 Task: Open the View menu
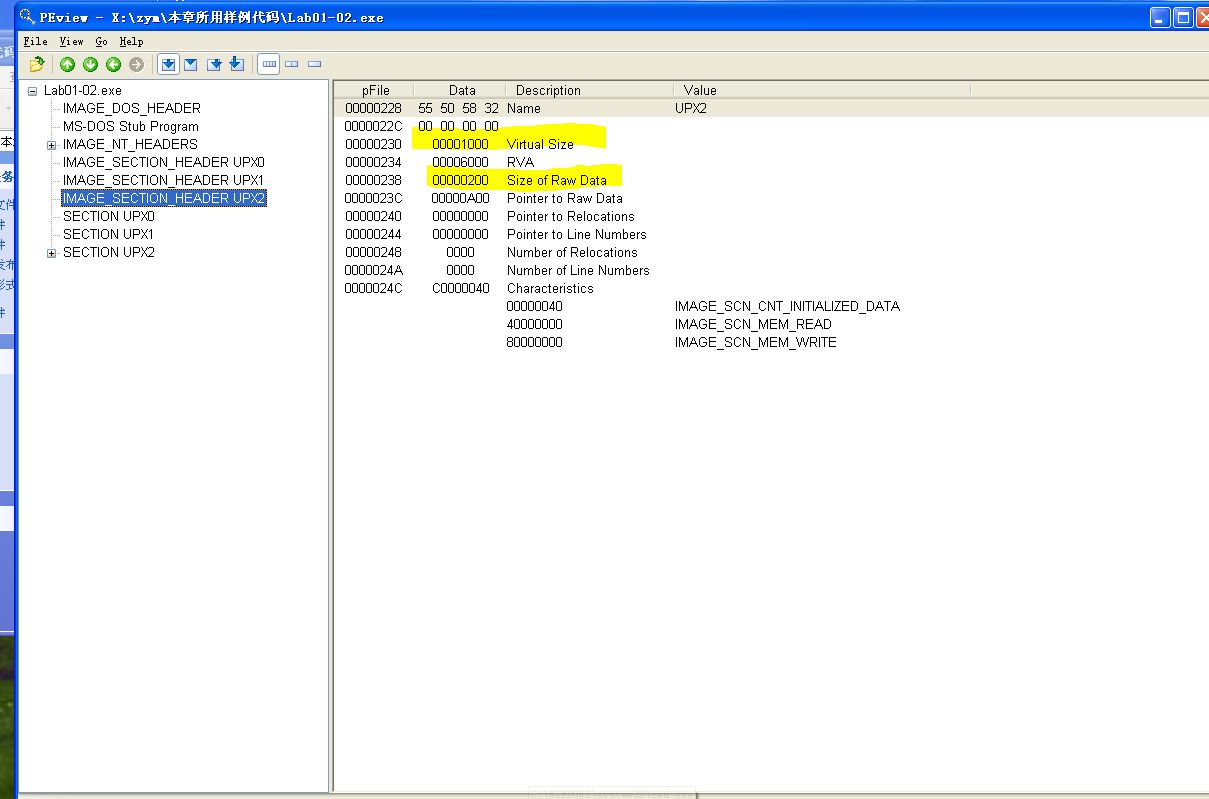tap(71, 41)
